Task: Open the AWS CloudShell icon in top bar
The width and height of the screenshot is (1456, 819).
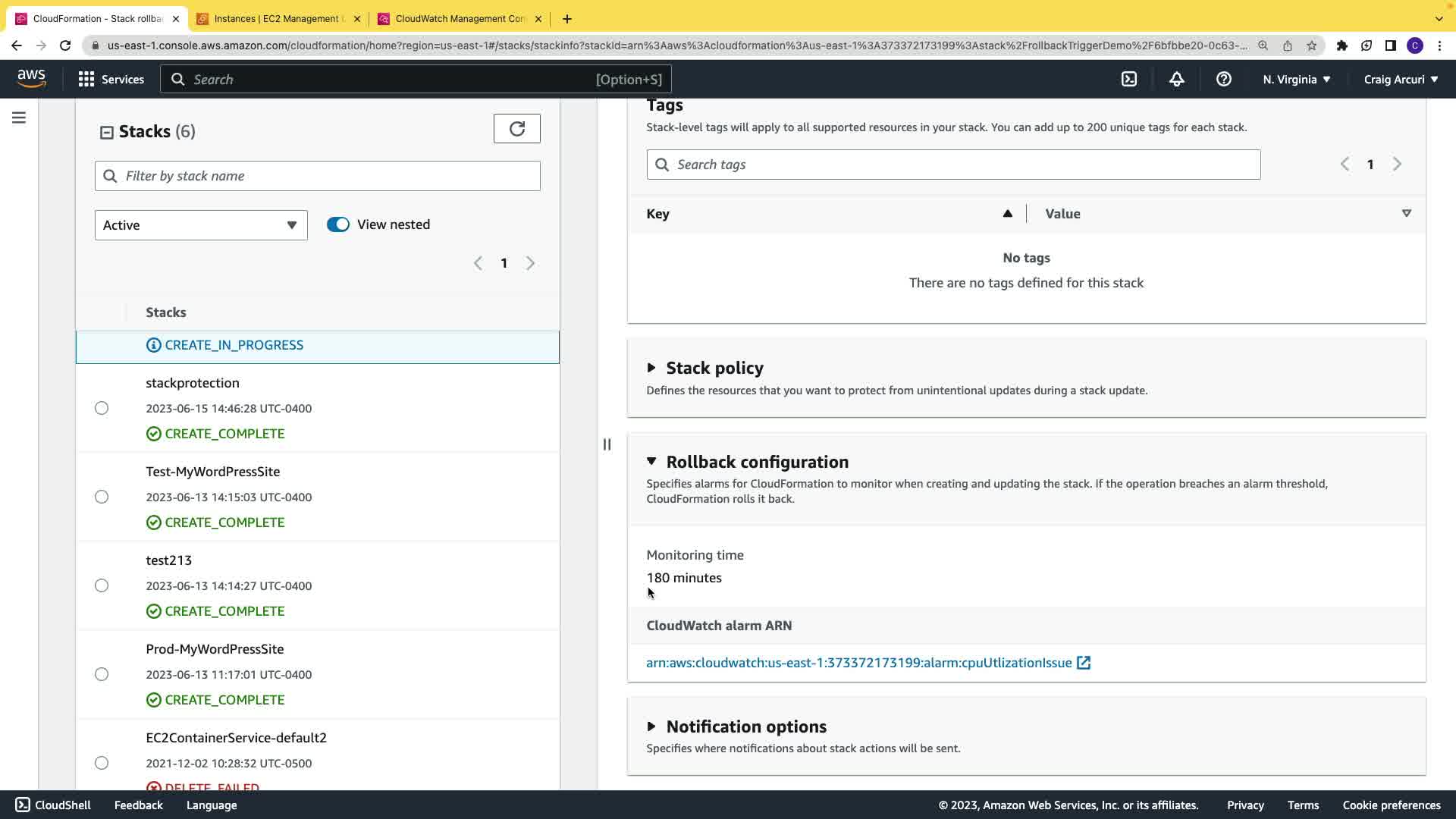Action: point(1129,79)
